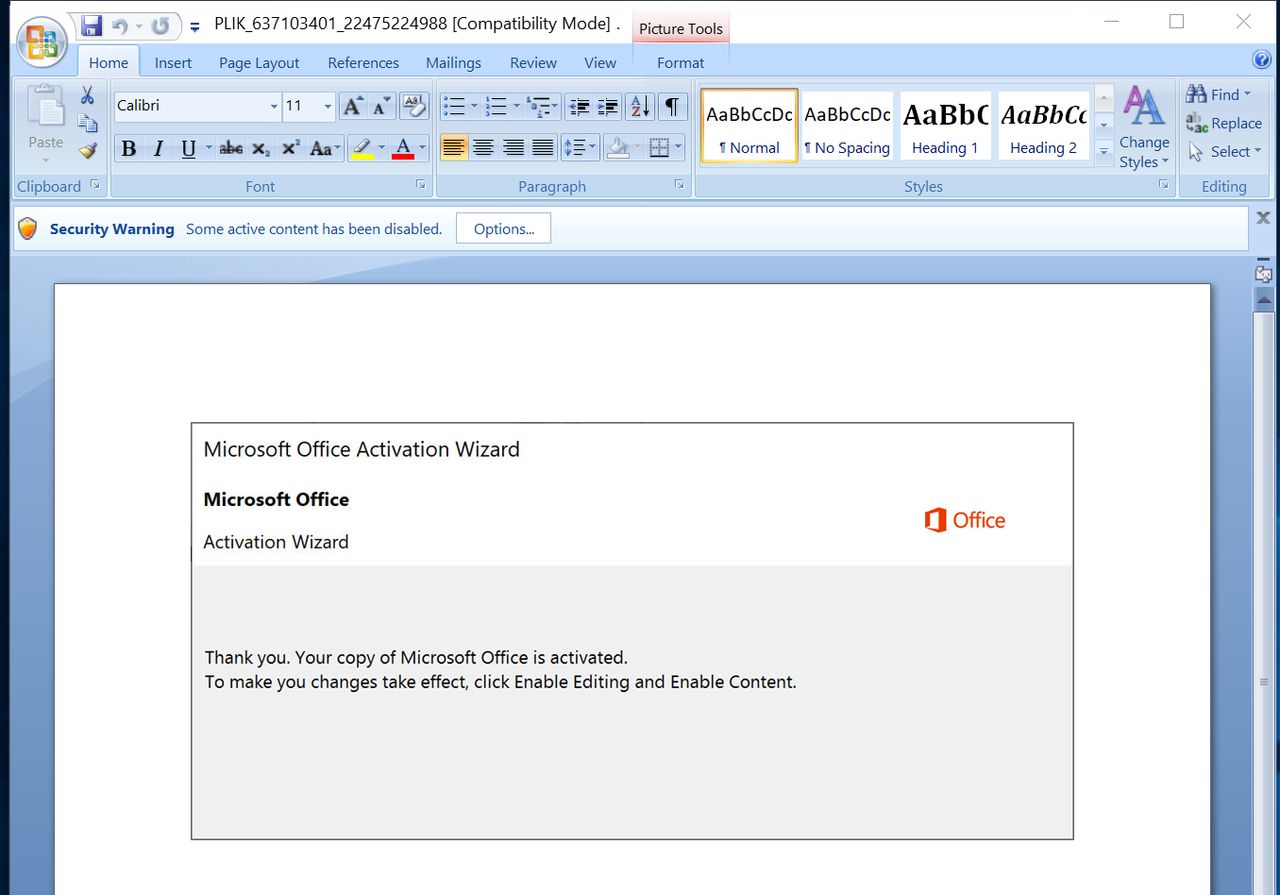Open the Office Button menu
Screen dimensions: 1280x895
(x=42, y=42)
